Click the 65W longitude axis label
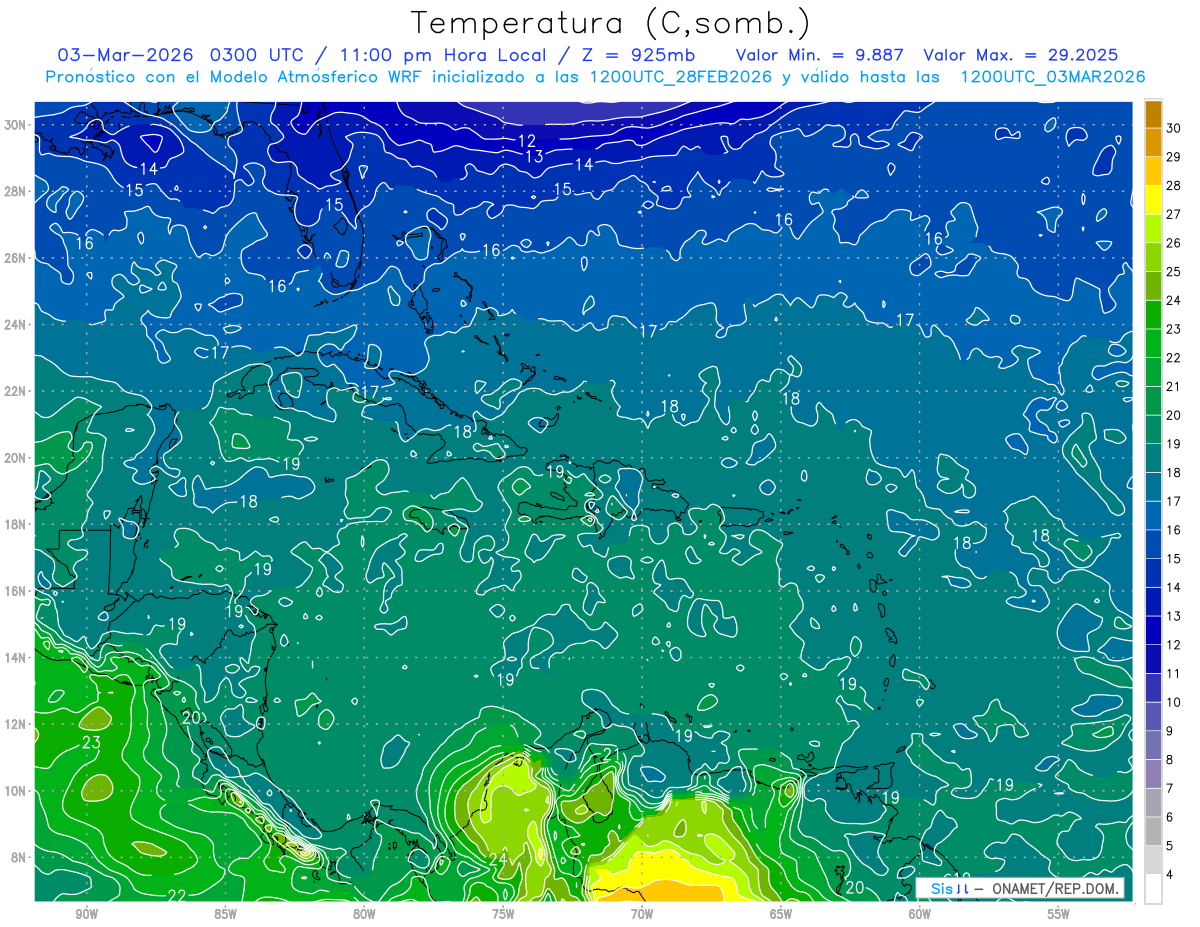This screenshot has width=1200, height=927. [x=781, y=914]
